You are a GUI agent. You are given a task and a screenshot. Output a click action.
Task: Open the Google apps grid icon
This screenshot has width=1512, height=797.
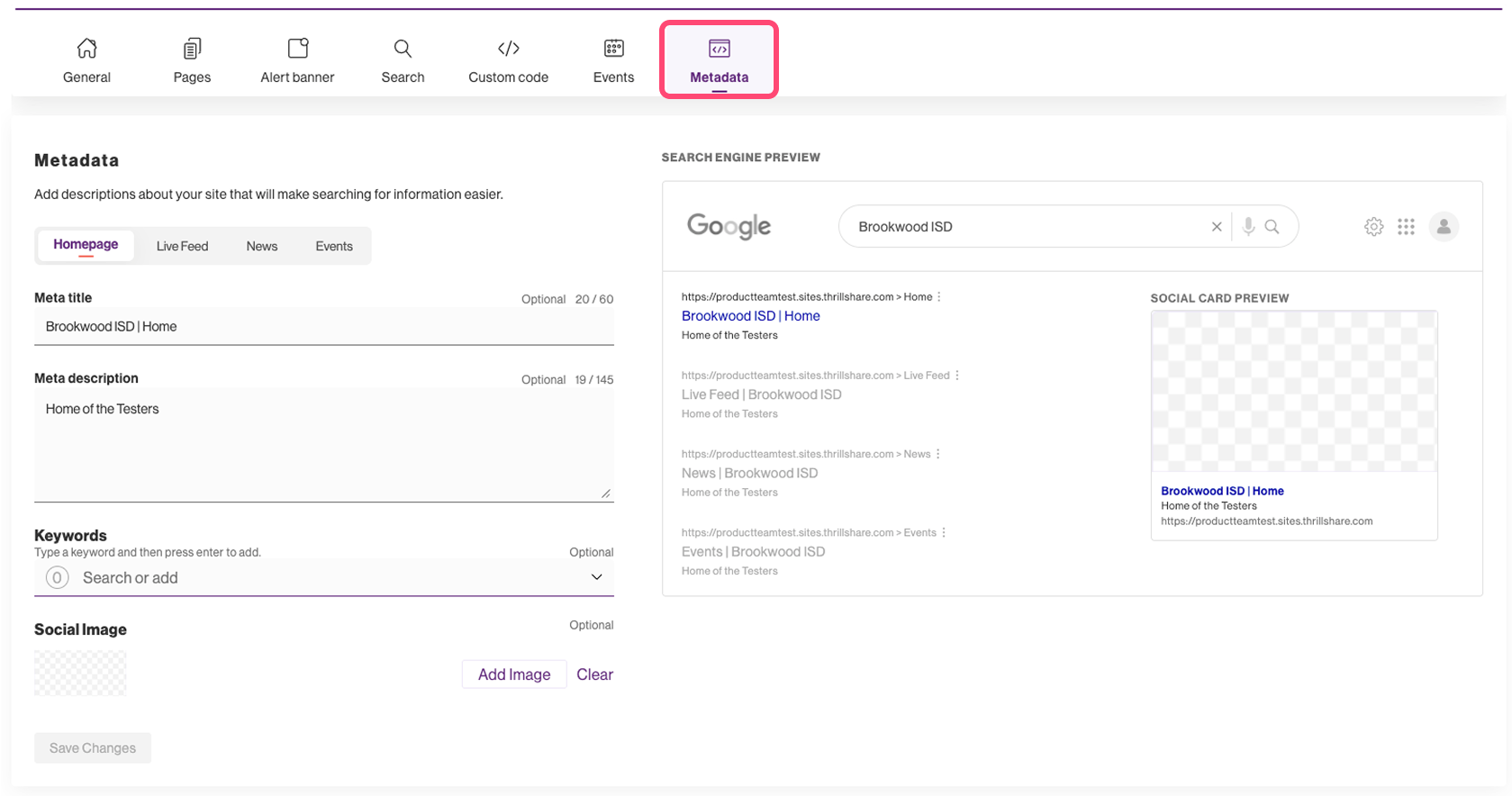tap(1406, 227)
